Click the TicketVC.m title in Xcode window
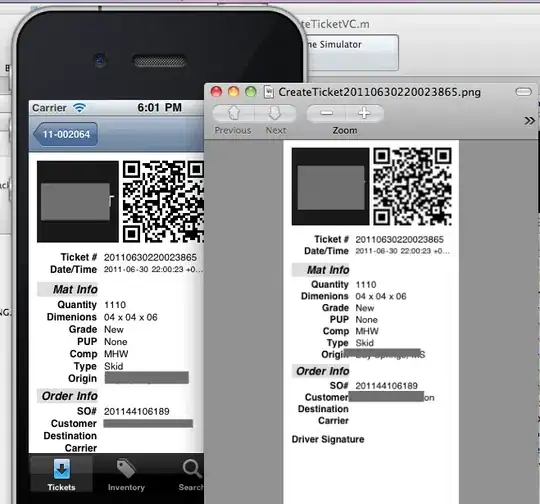The height and width of the screenshot is (504, 540). pos(335,24)
